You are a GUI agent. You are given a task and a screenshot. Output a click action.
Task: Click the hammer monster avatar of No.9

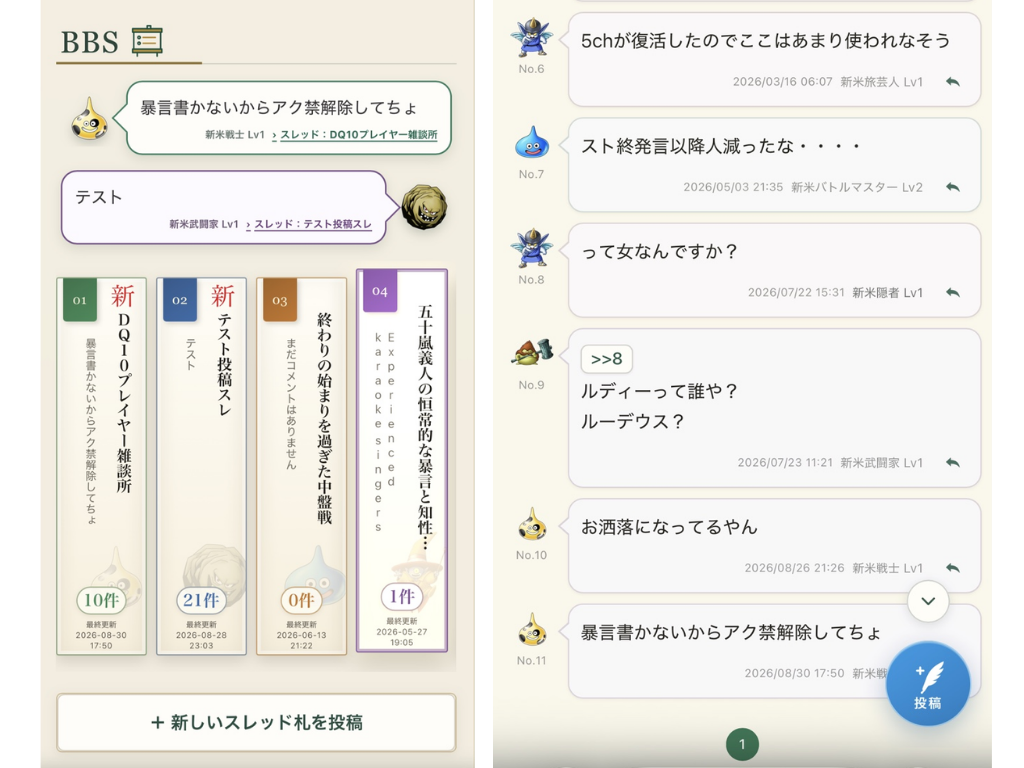click(x=532, y=353)
